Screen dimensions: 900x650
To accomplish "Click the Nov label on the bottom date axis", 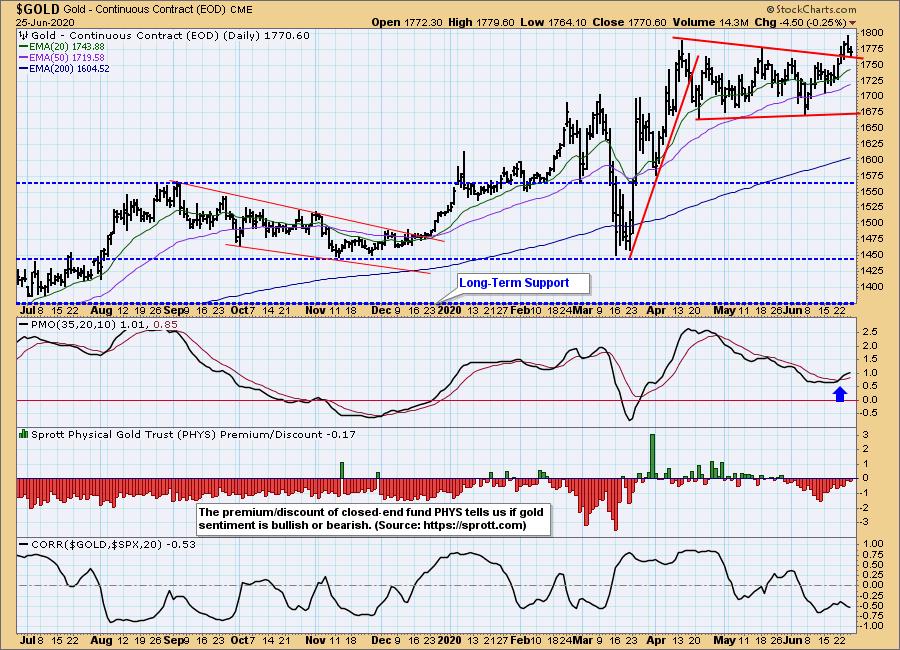I will pyautogui.click(x=315, y=640).
